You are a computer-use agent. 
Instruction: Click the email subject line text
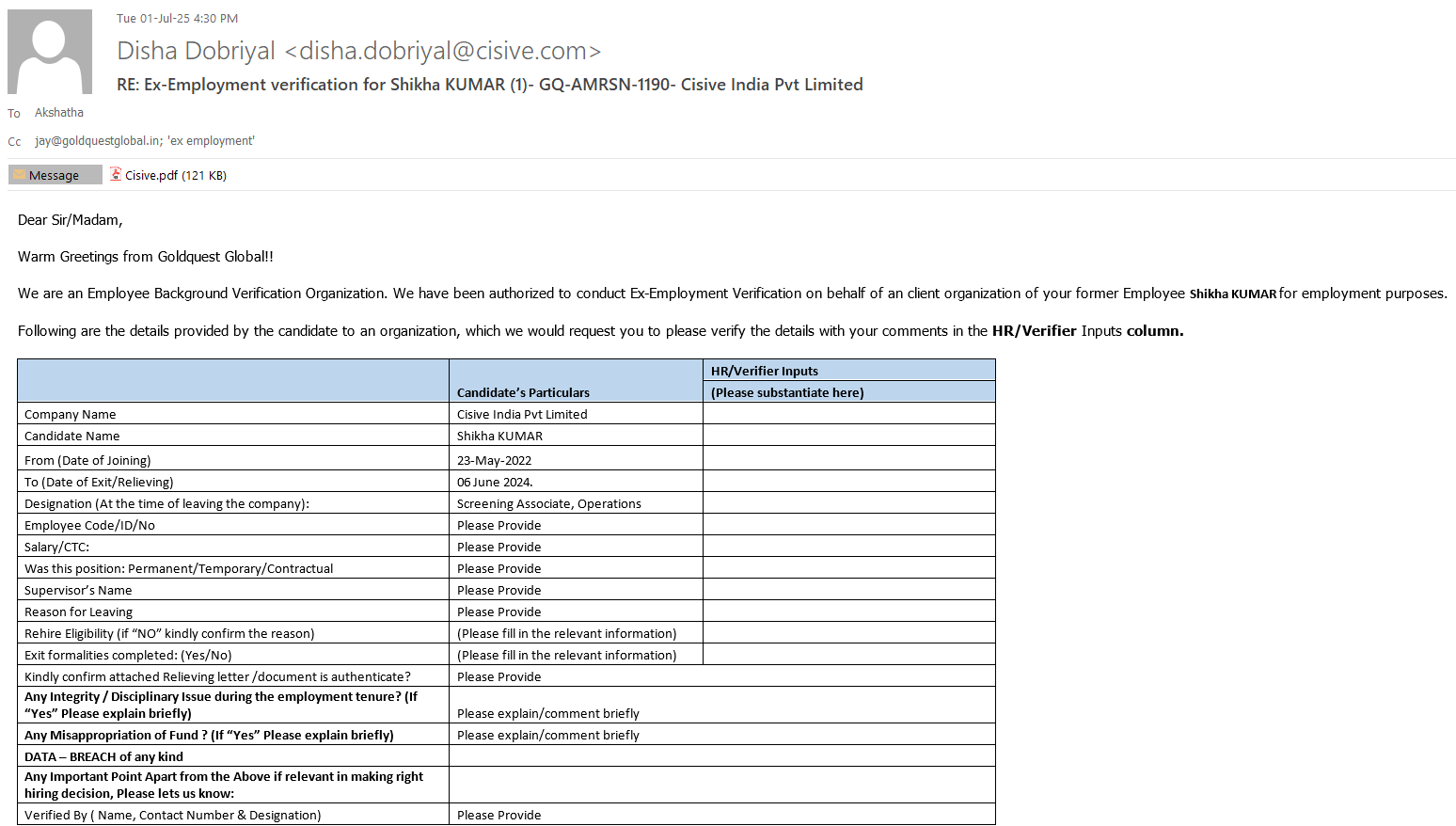pos(489,85)
